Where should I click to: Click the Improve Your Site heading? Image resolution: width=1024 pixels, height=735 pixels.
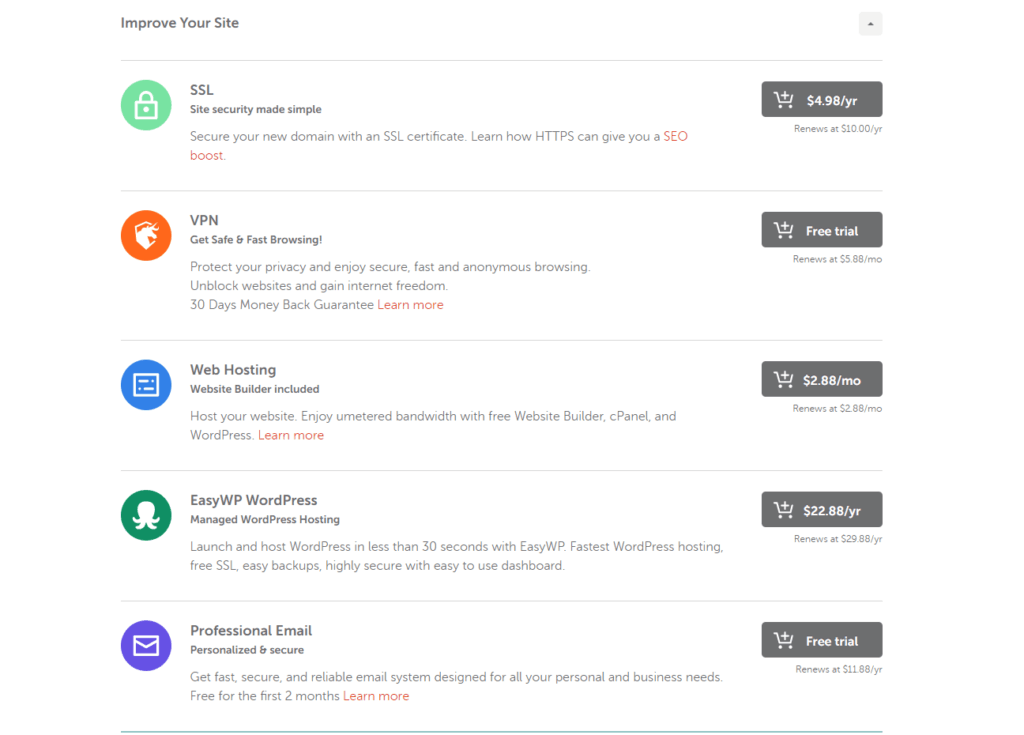pos(180,23)
